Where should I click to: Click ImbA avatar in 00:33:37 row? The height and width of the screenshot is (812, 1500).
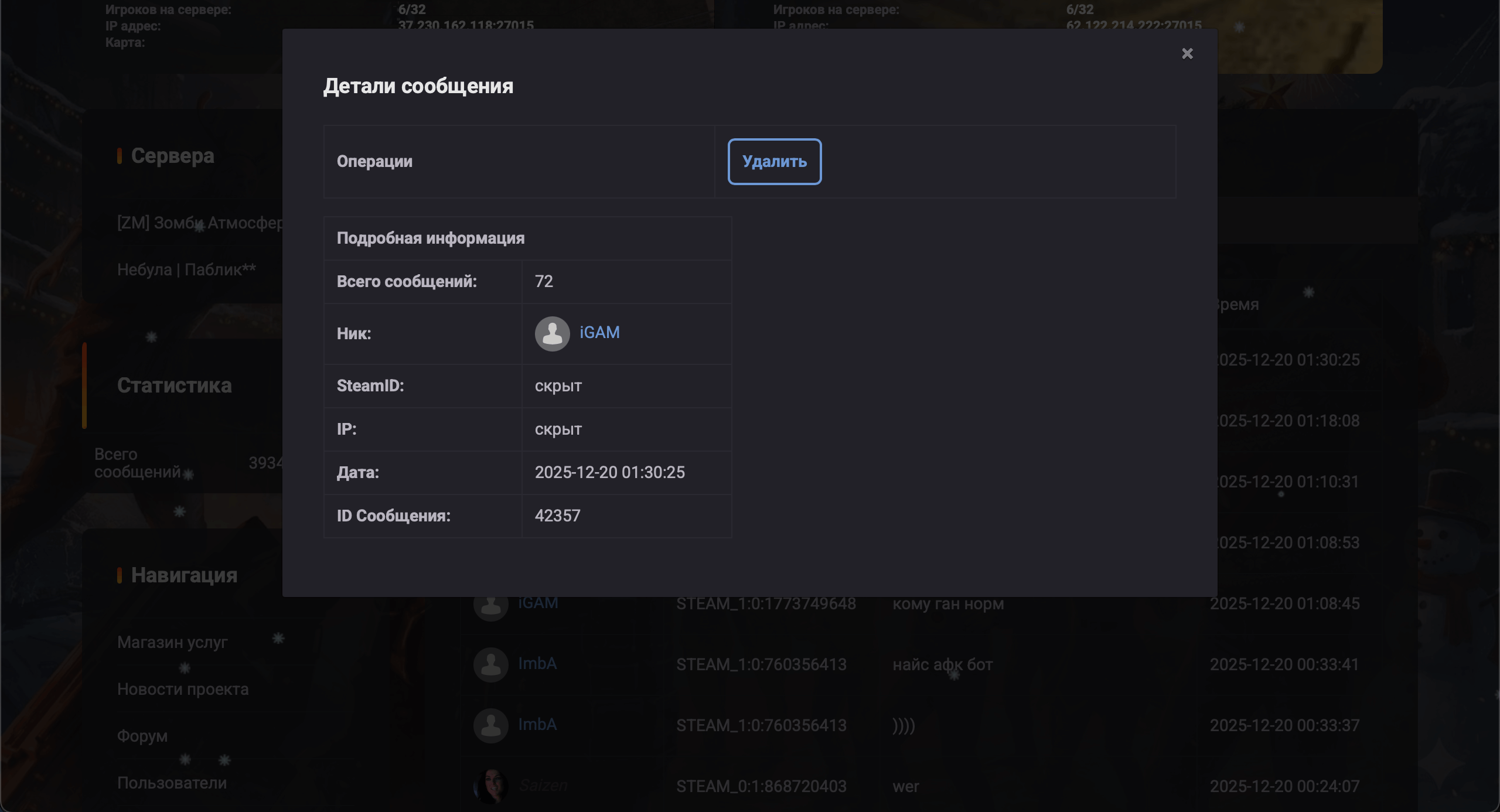[x=490, y=726]
